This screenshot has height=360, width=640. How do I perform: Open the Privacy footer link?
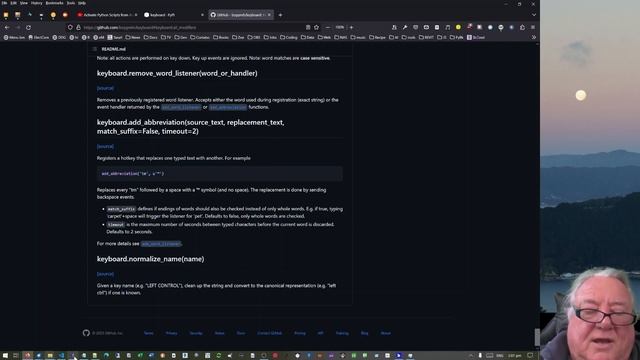171,333
